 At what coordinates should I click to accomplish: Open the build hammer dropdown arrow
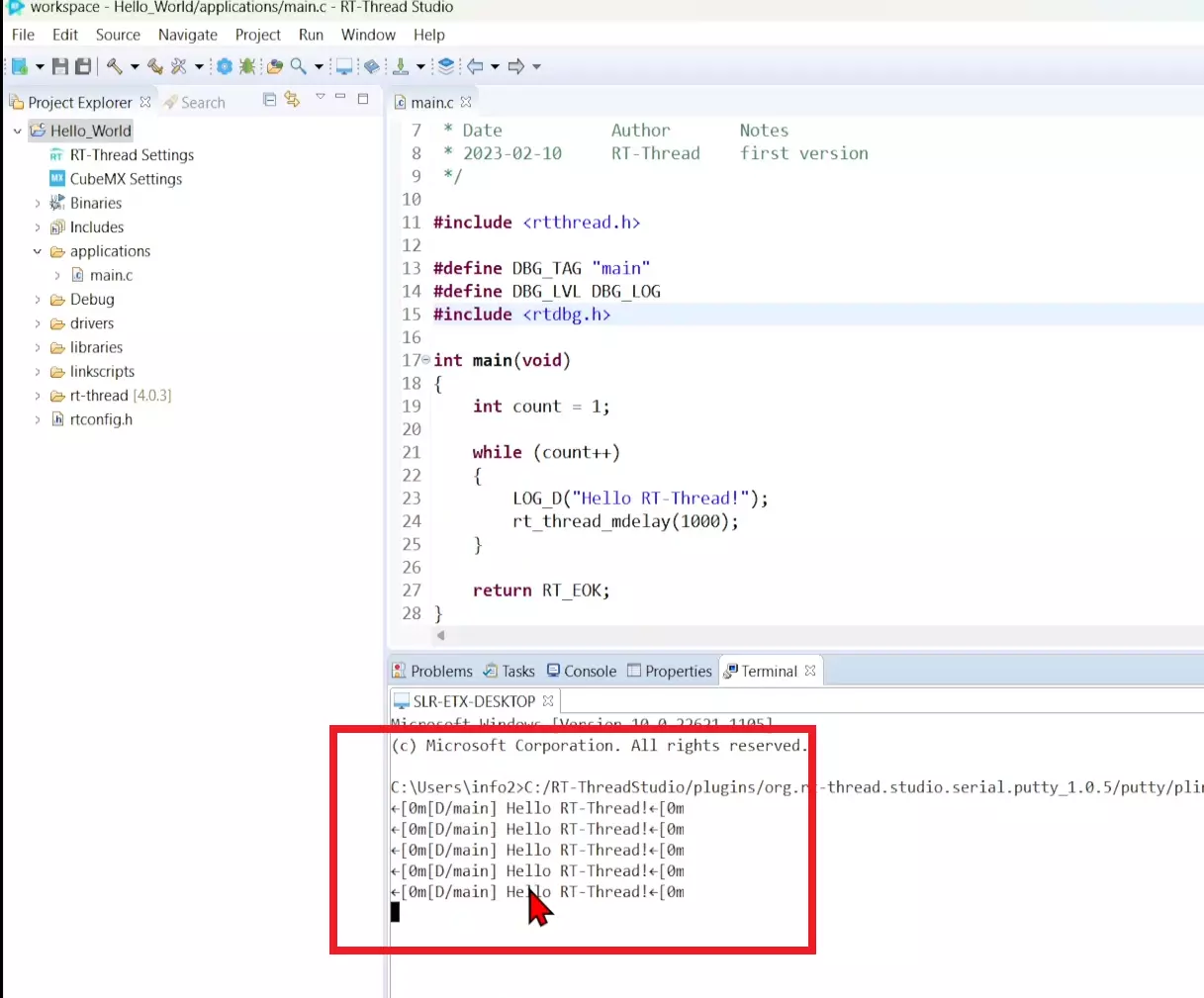click(135, 67)
